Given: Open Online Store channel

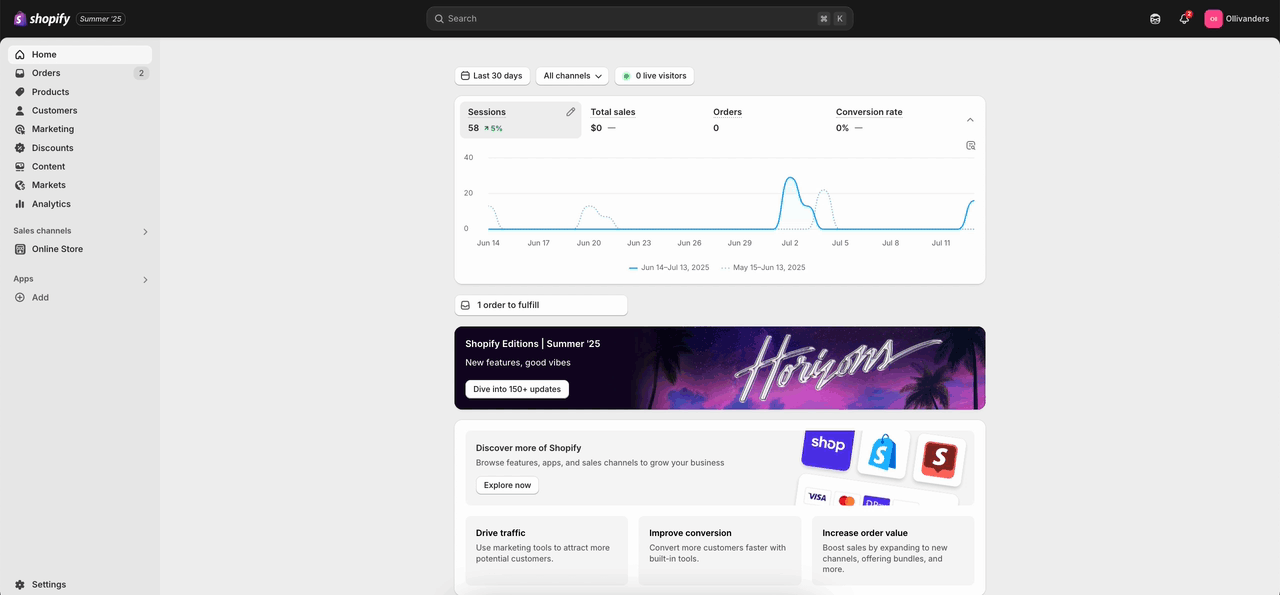Looking at the screenshot, I should pyautogui.click(x=80, y=249).
